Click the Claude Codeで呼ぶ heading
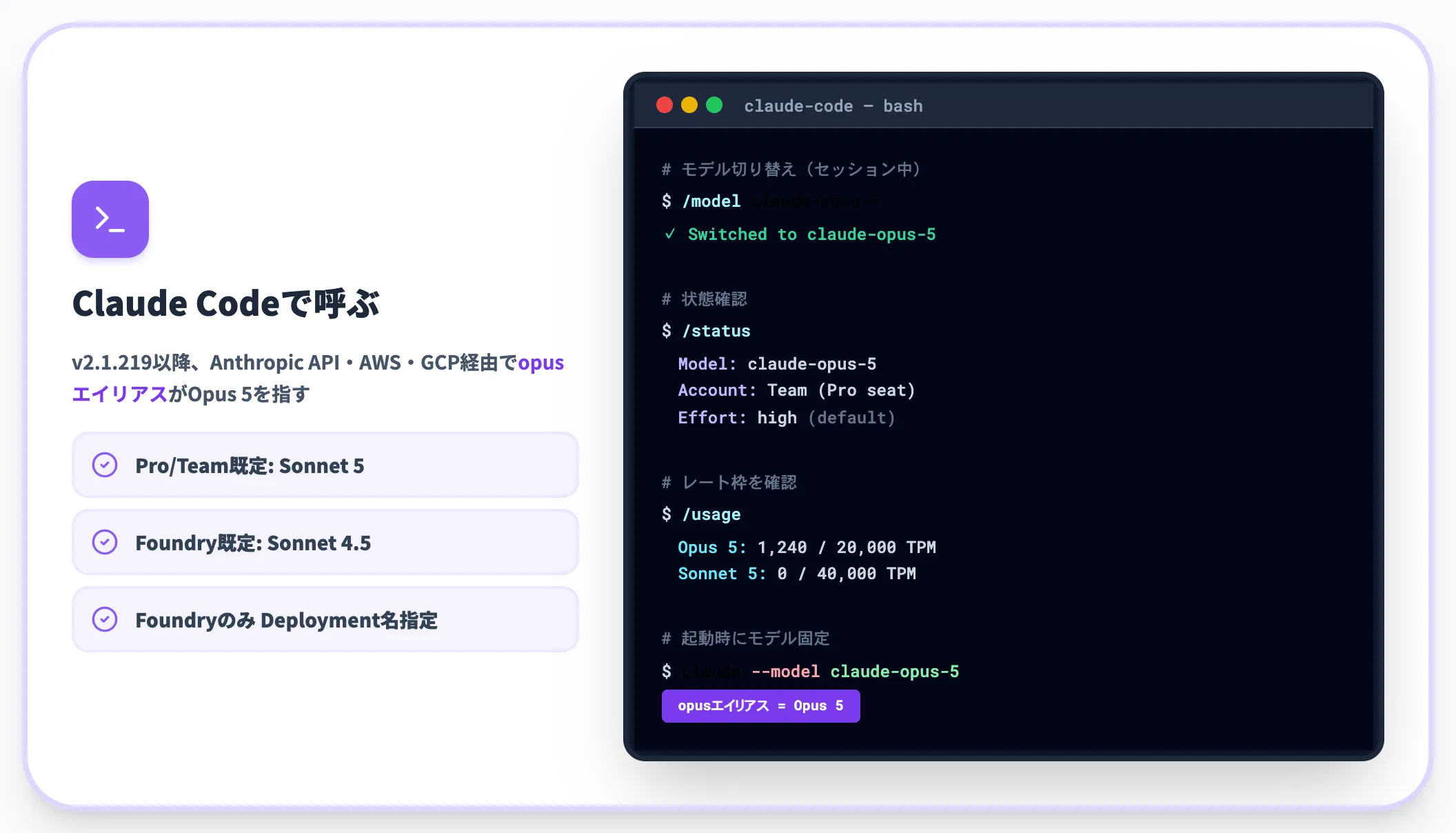The image size is (1456, 833). click(x=226, y=303)
